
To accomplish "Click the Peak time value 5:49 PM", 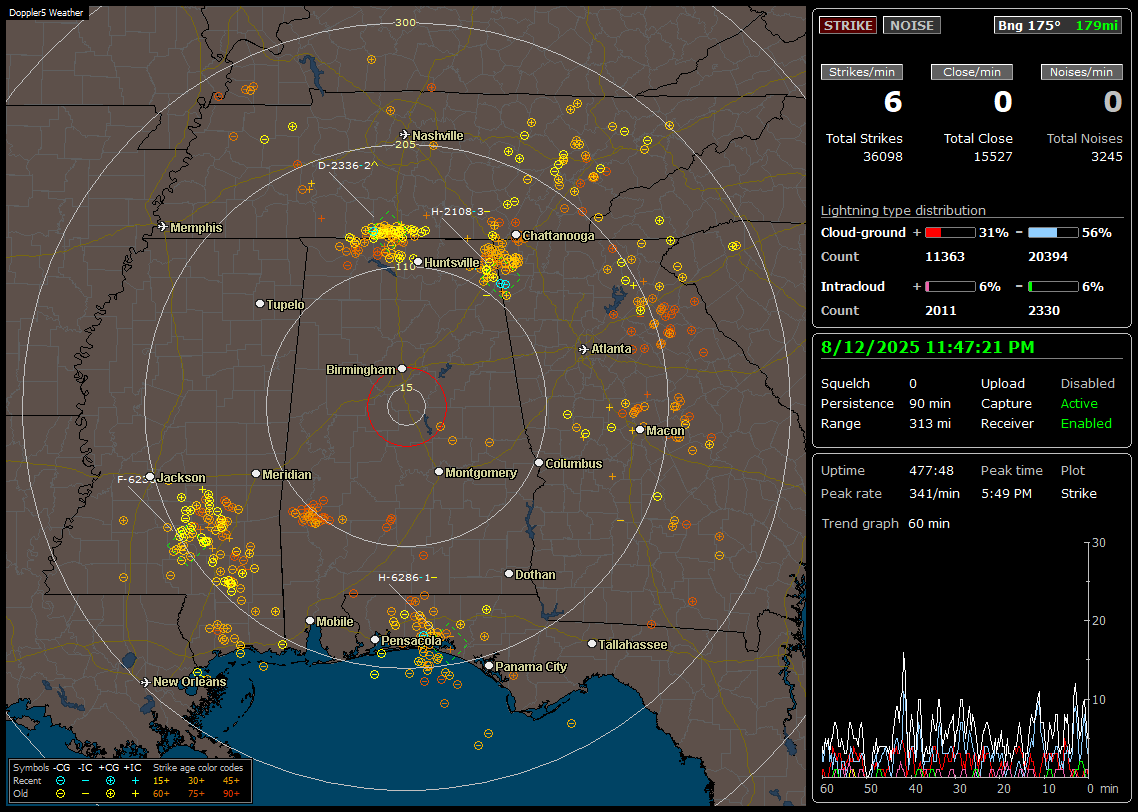I will [x=1006, y=493].
